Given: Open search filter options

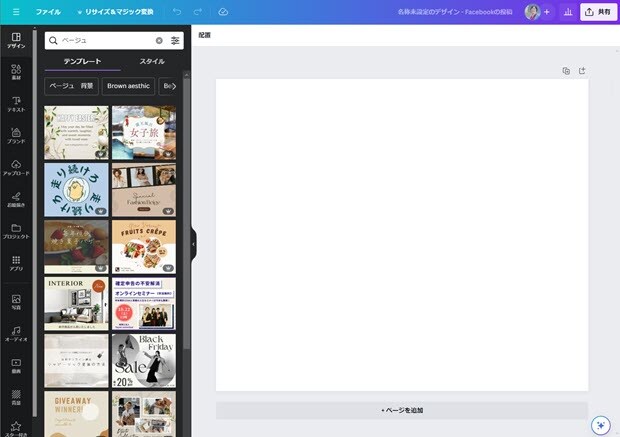Looking at the screenshot, I should [175, 41].
